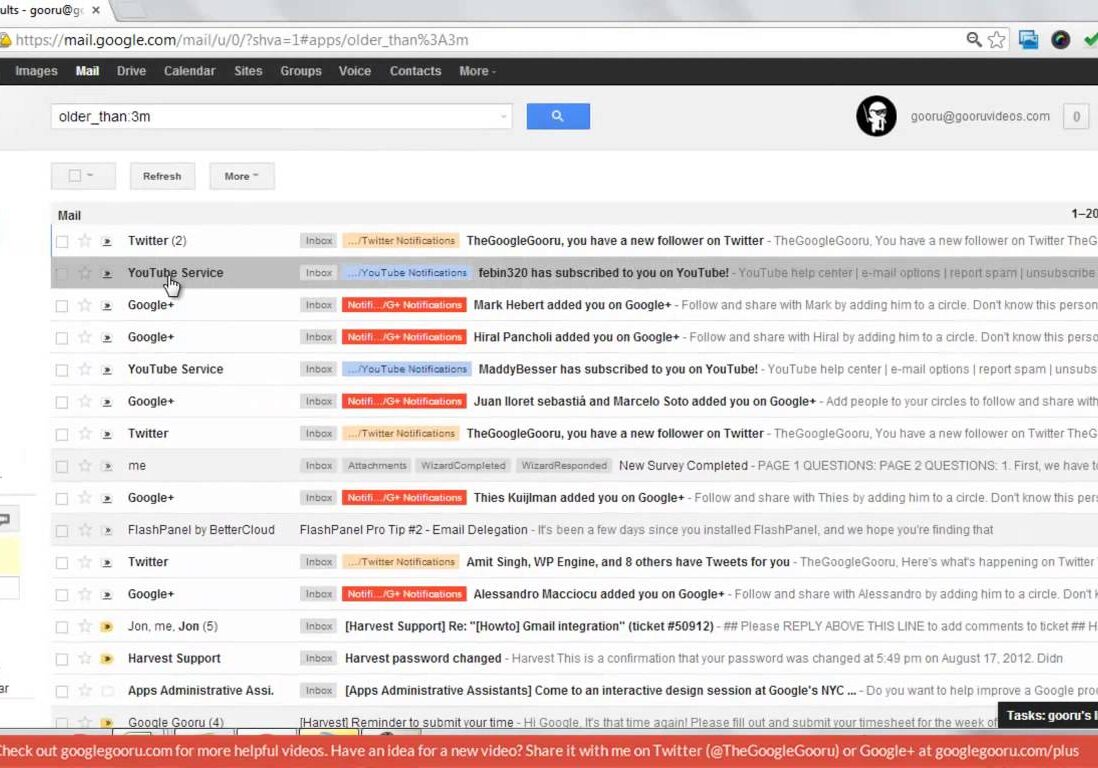This screenshot has height=768, width=1098.
Task: Star the Thies Kuijlman Google+ email
Action: point(85,498)
